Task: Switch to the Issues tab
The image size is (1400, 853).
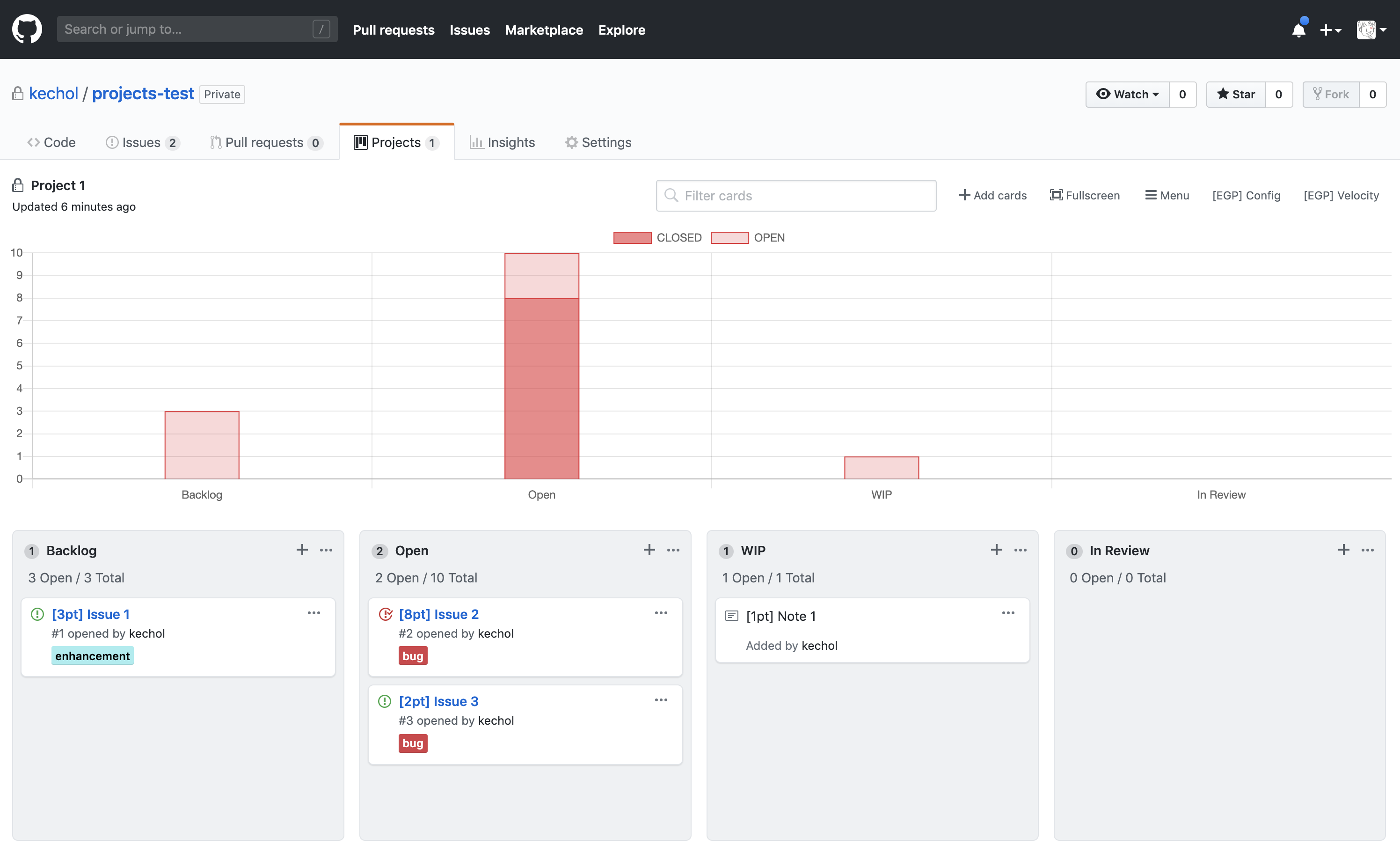Action: tap(142, 143)
